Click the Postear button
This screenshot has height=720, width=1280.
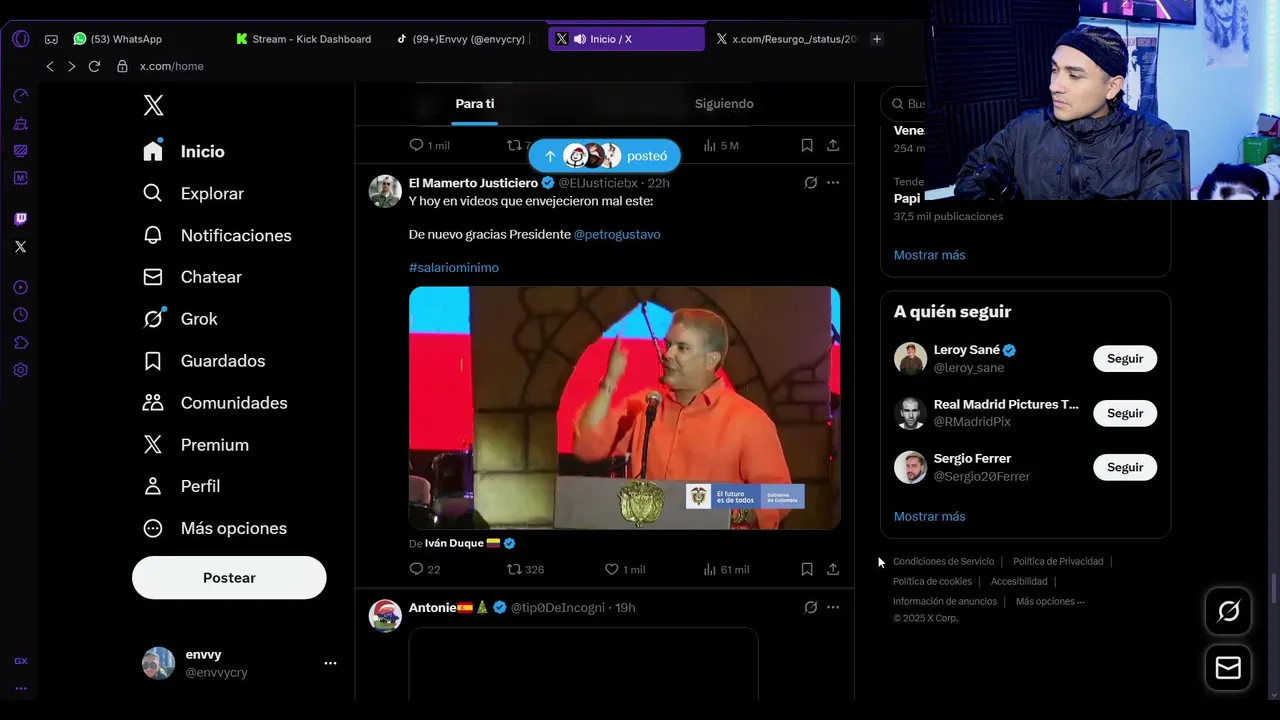(x=229, y=578)
